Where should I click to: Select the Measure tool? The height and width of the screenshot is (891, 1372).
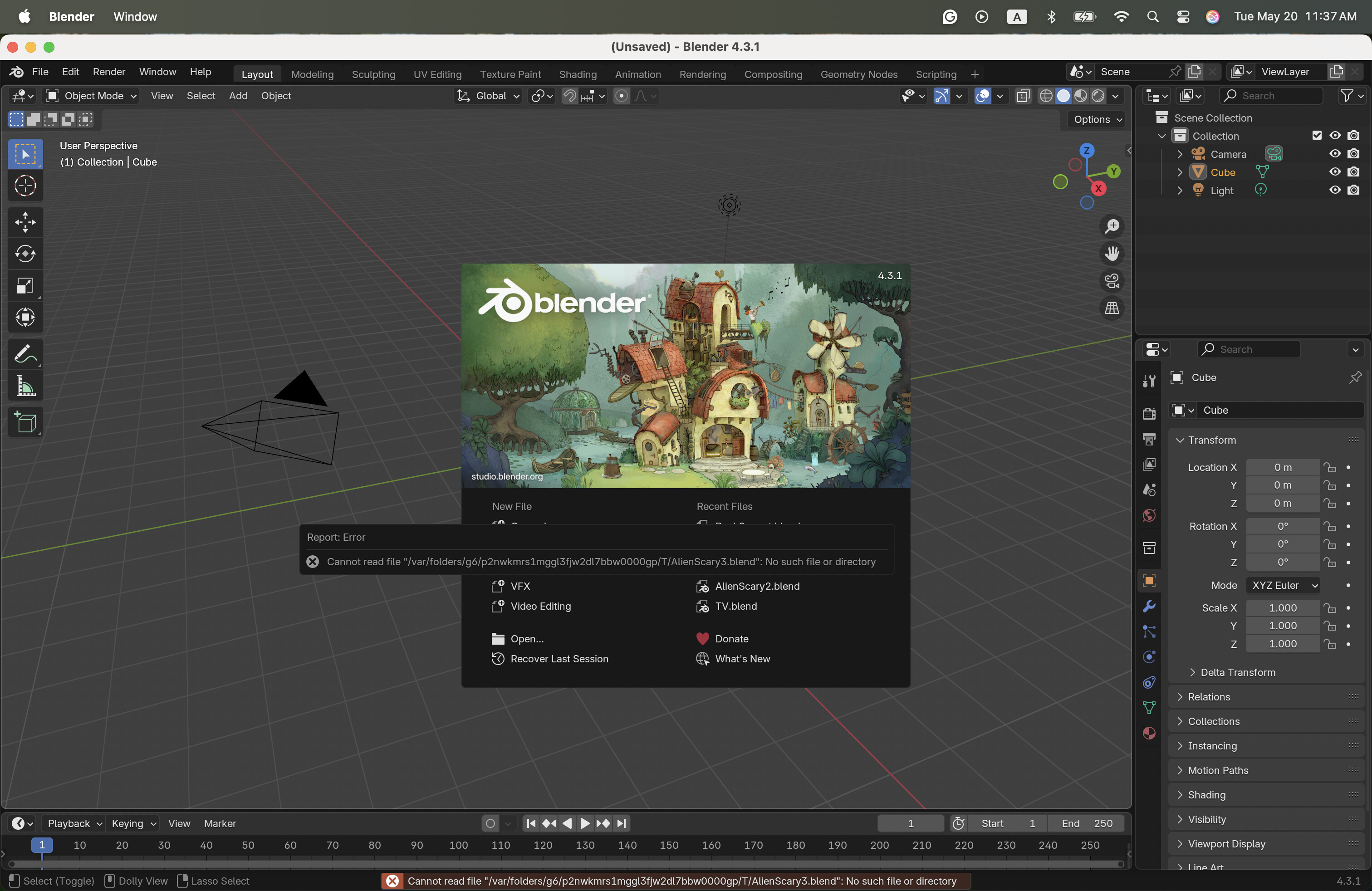coord(25,386)
